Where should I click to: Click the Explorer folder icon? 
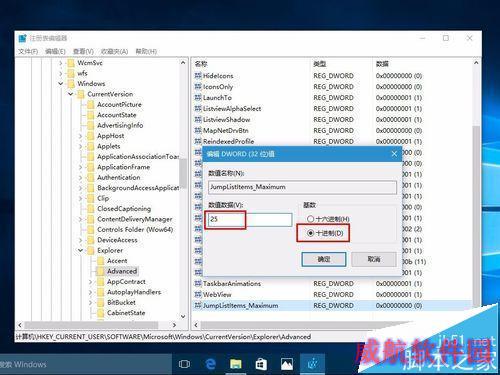coord(91,251)
